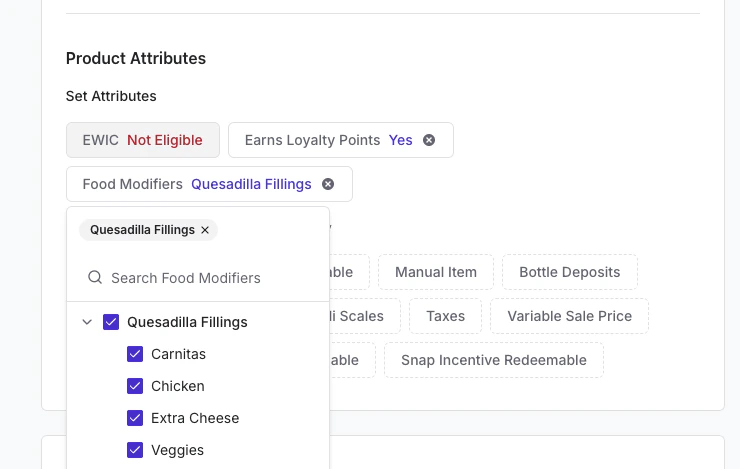The height and width of the screenshot is (469, 740).
Task: Click the search magnifier icon
Action: (95, 278)
